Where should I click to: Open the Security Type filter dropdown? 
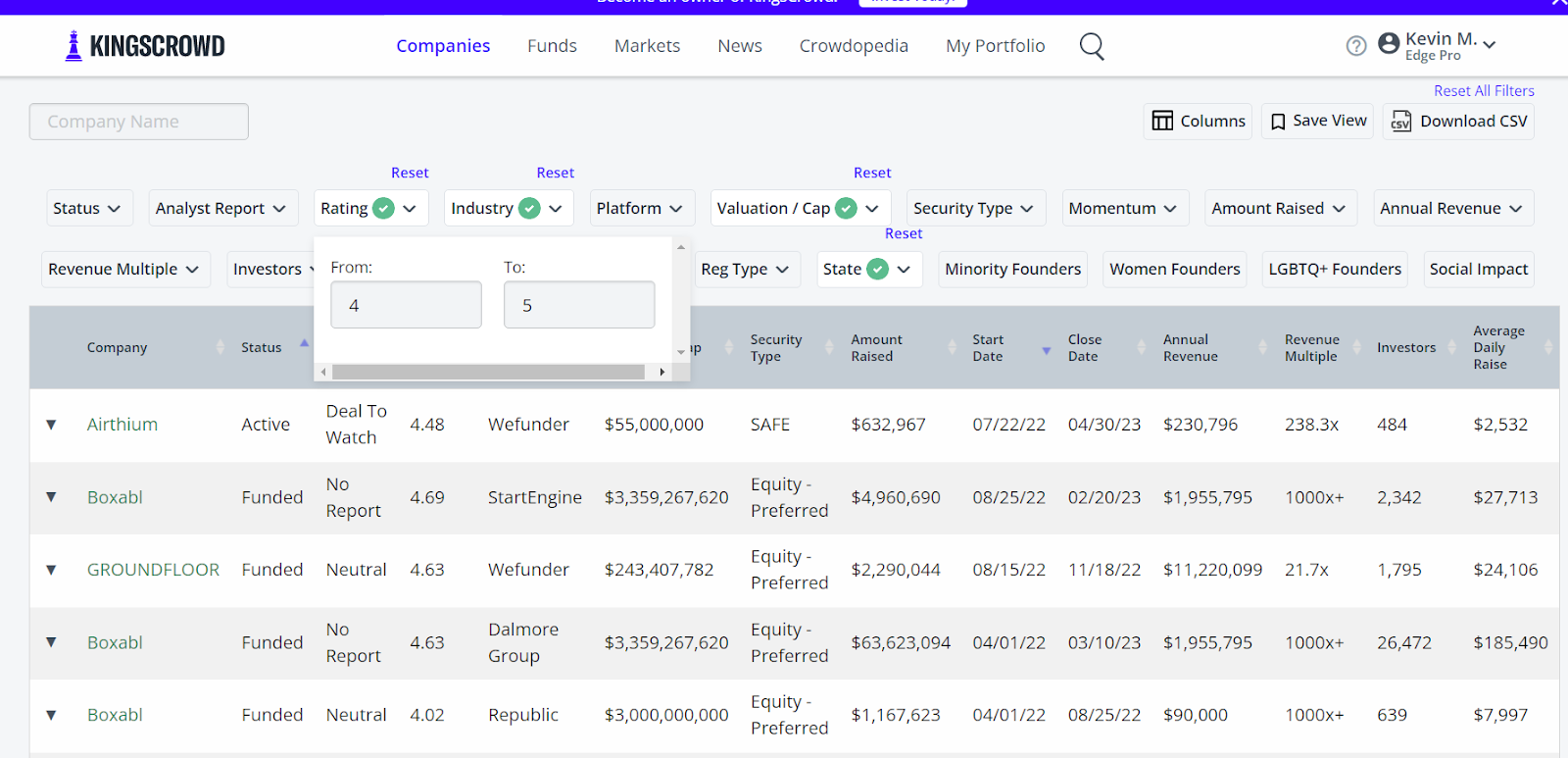pyautogui.click(x=976, y=208)
